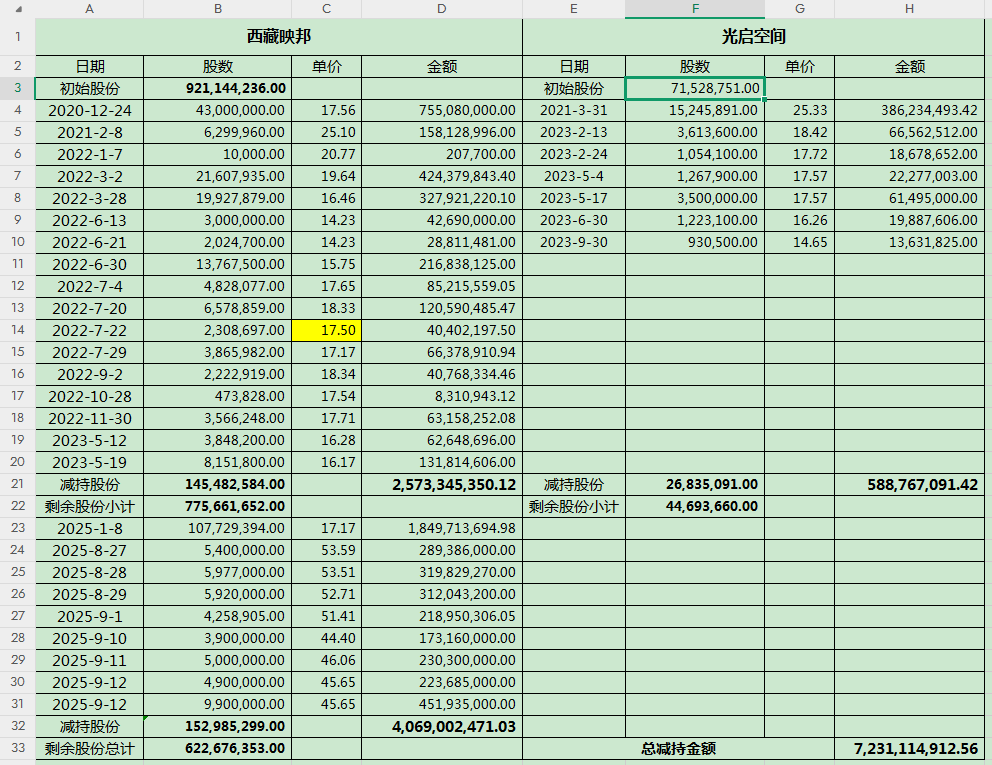The height and width of the screenshot is (765, 992).
Task: Click the merged title cell 光启空间
Action: pyautogui.click(x=753, y=37)
